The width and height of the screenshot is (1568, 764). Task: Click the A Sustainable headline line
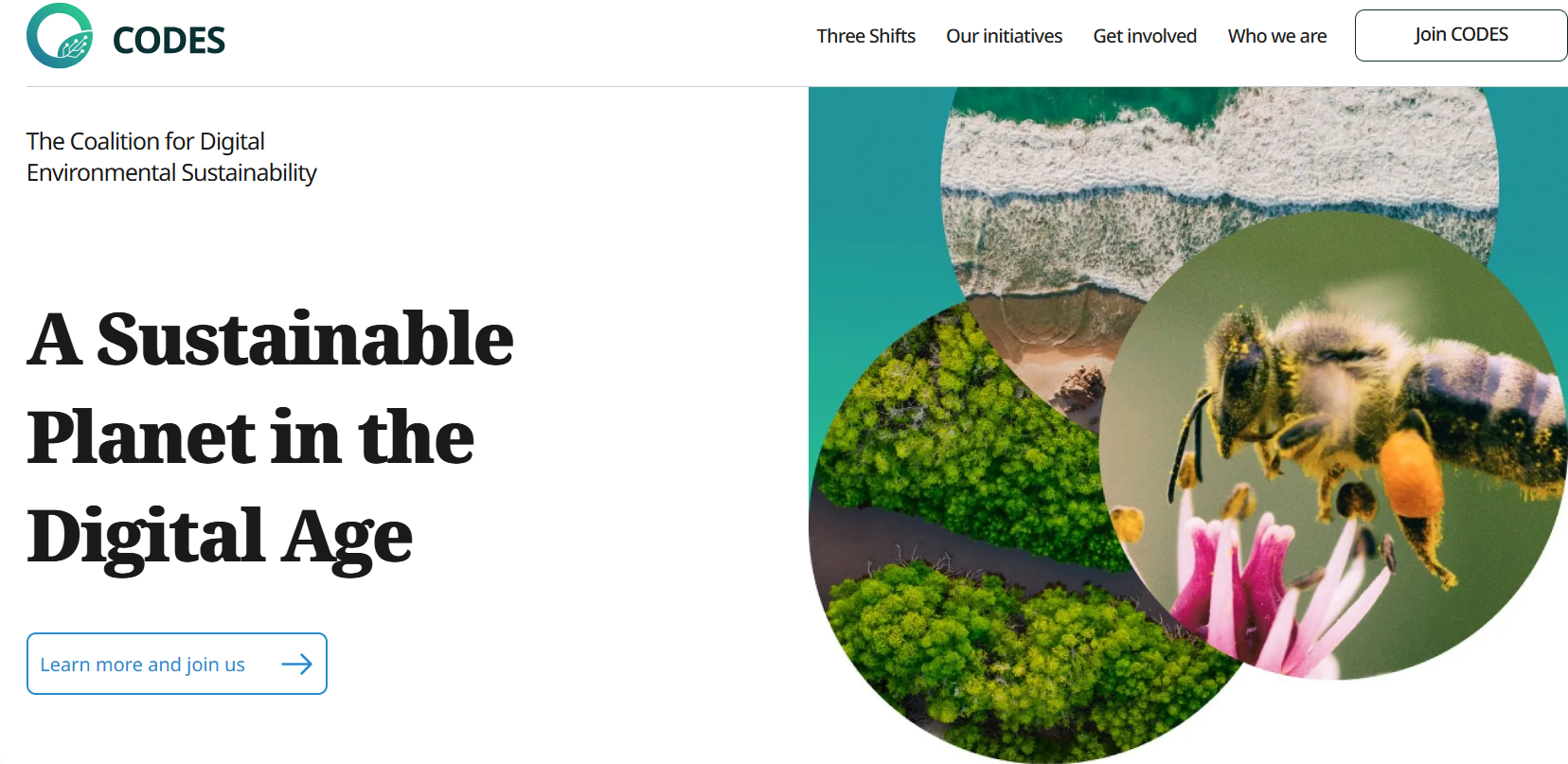[270, 339]
